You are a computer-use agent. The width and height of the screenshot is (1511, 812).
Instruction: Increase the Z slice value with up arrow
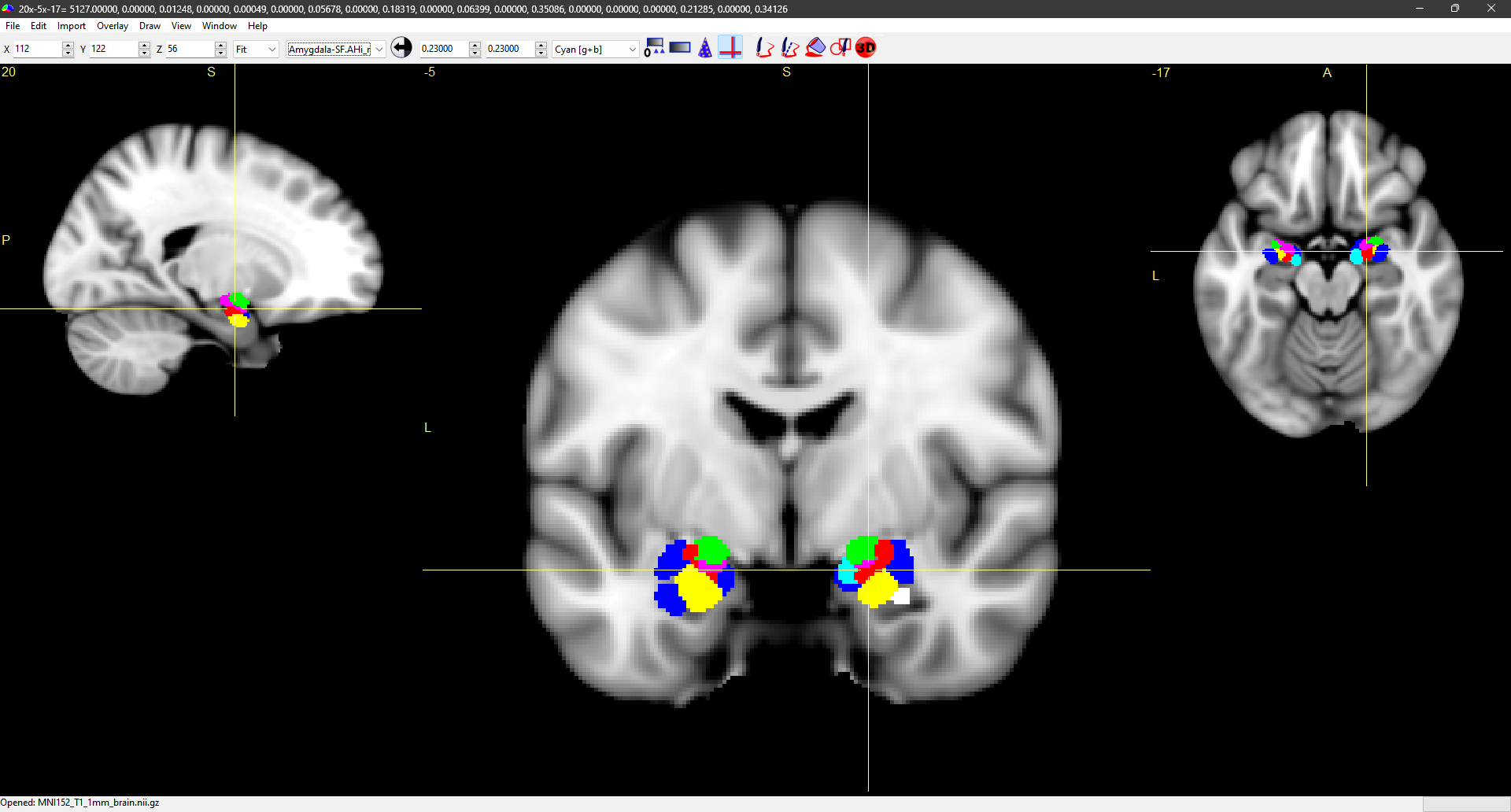[x=220, y=45]
